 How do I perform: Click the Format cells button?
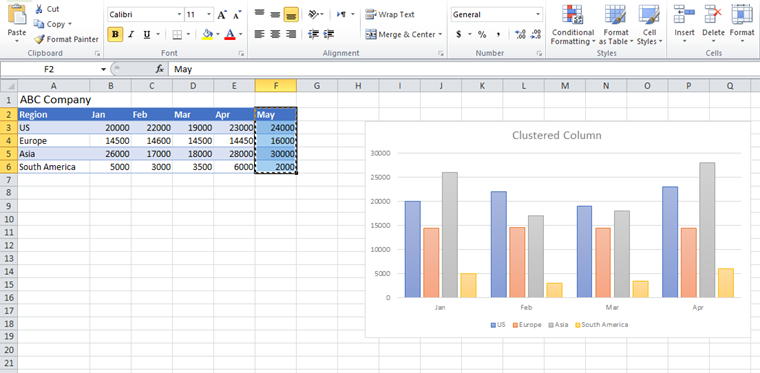coord(742,23)
